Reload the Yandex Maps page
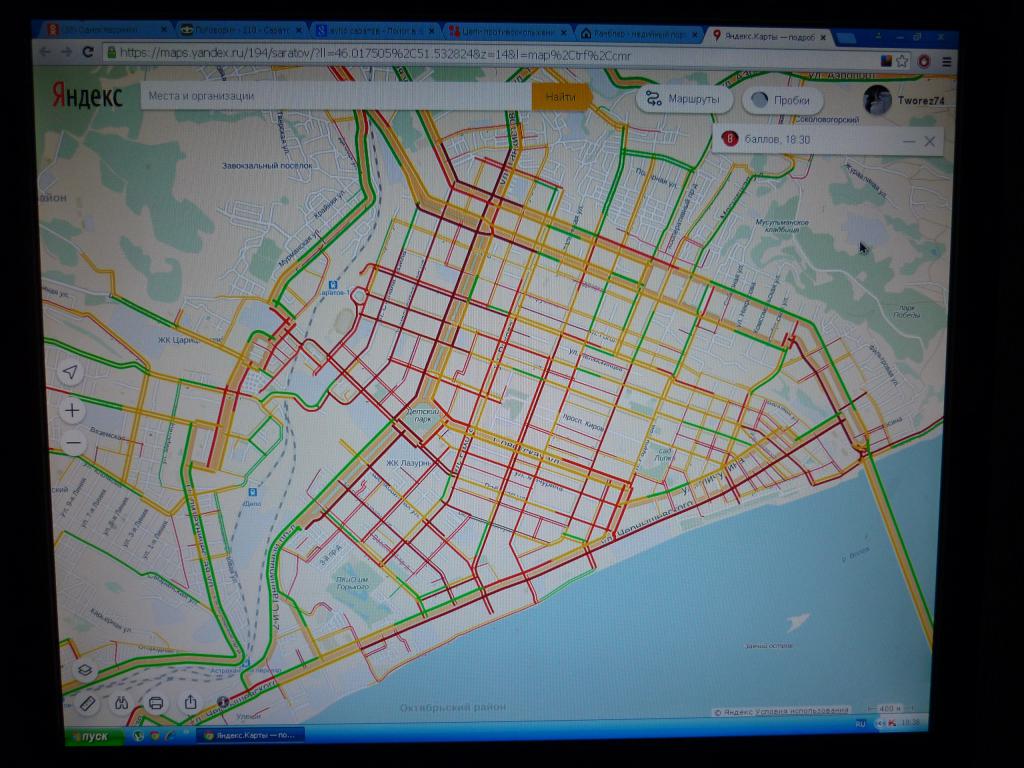The height and width of the screenshot is (768, 1024). coord(88,52)
